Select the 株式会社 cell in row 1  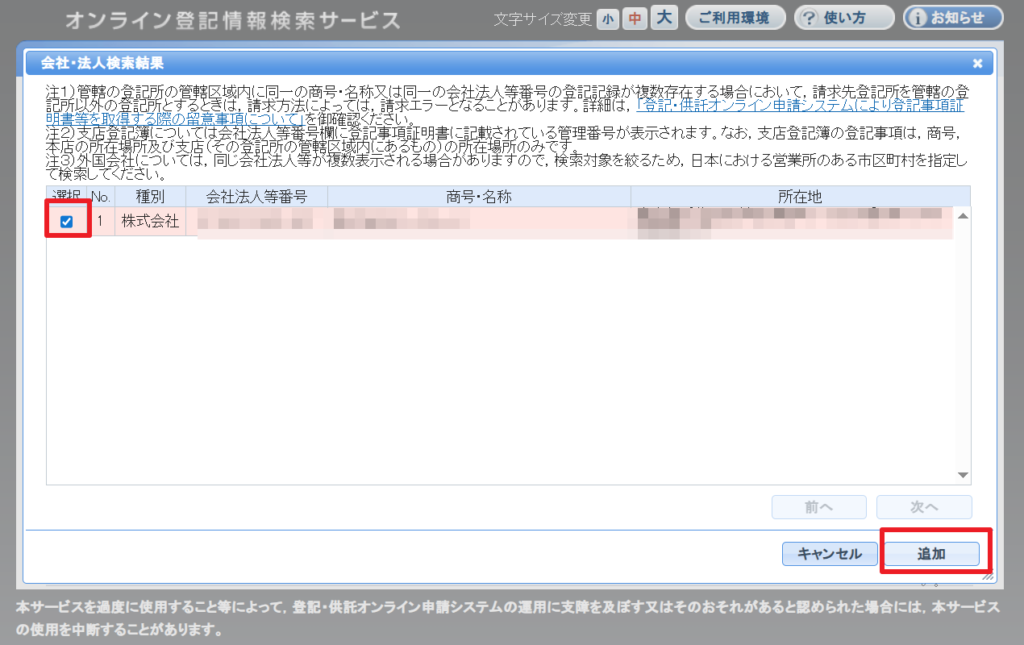coord(150,221)
